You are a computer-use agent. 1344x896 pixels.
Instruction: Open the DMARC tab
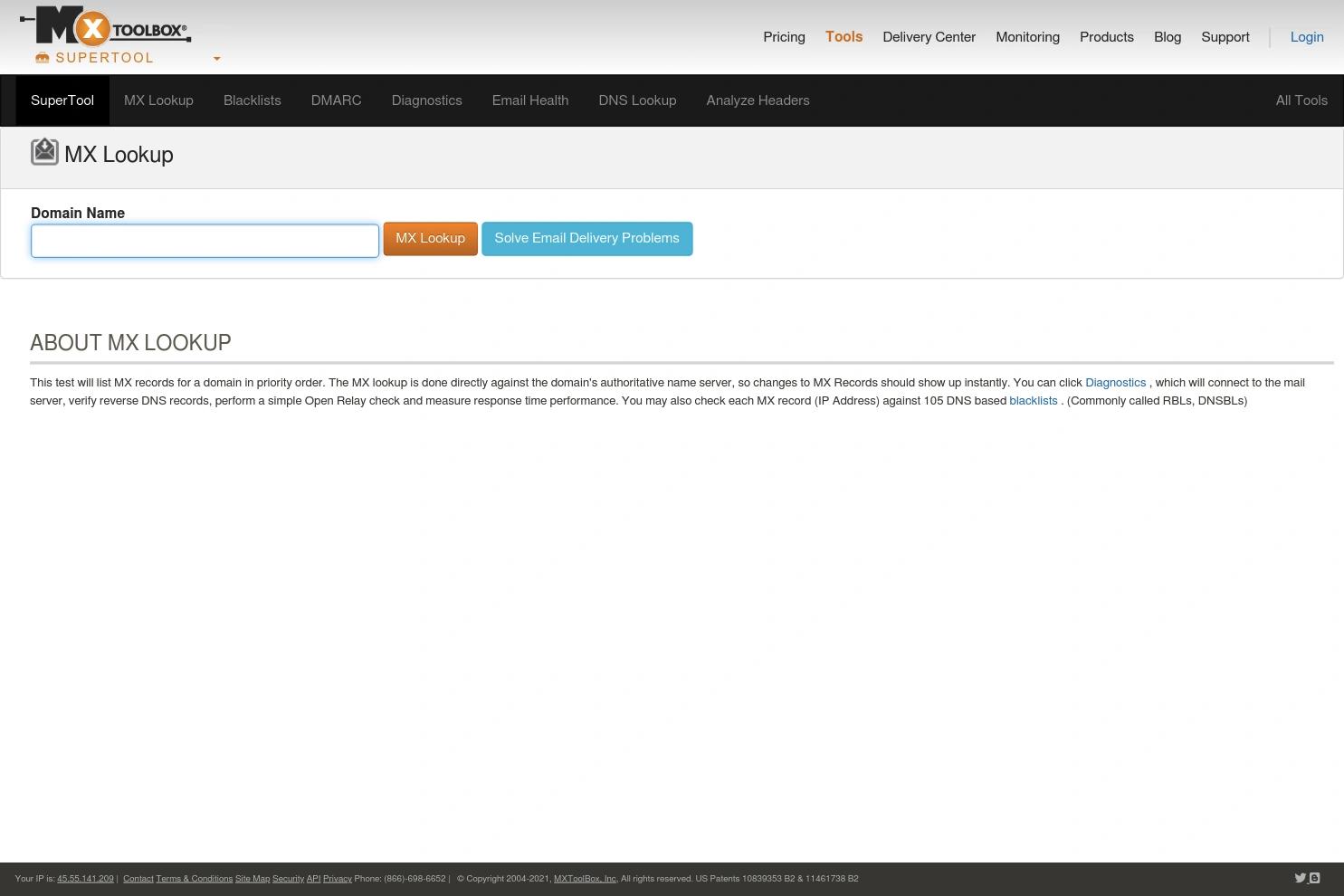pyautogui.click(x=336, y=100)
